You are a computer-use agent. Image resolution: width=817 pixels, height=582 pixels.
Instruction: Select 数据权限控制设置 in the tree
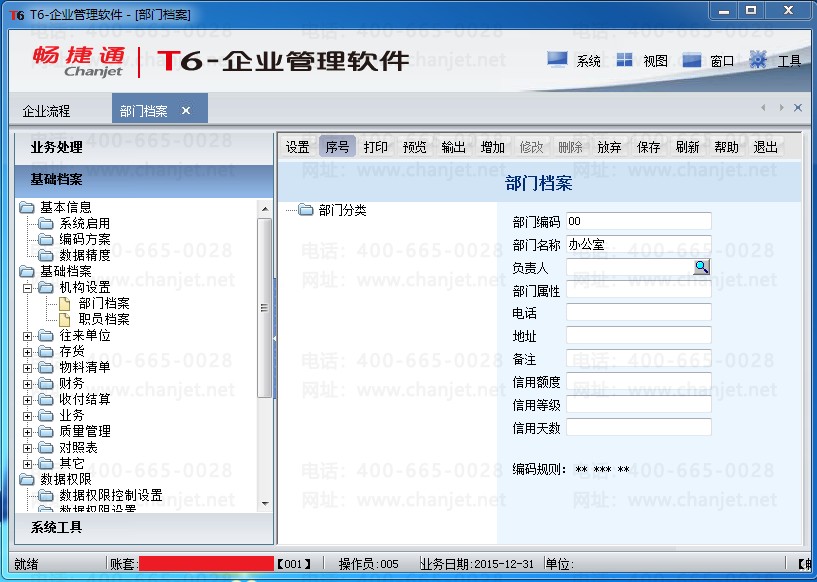pos(110,495)
